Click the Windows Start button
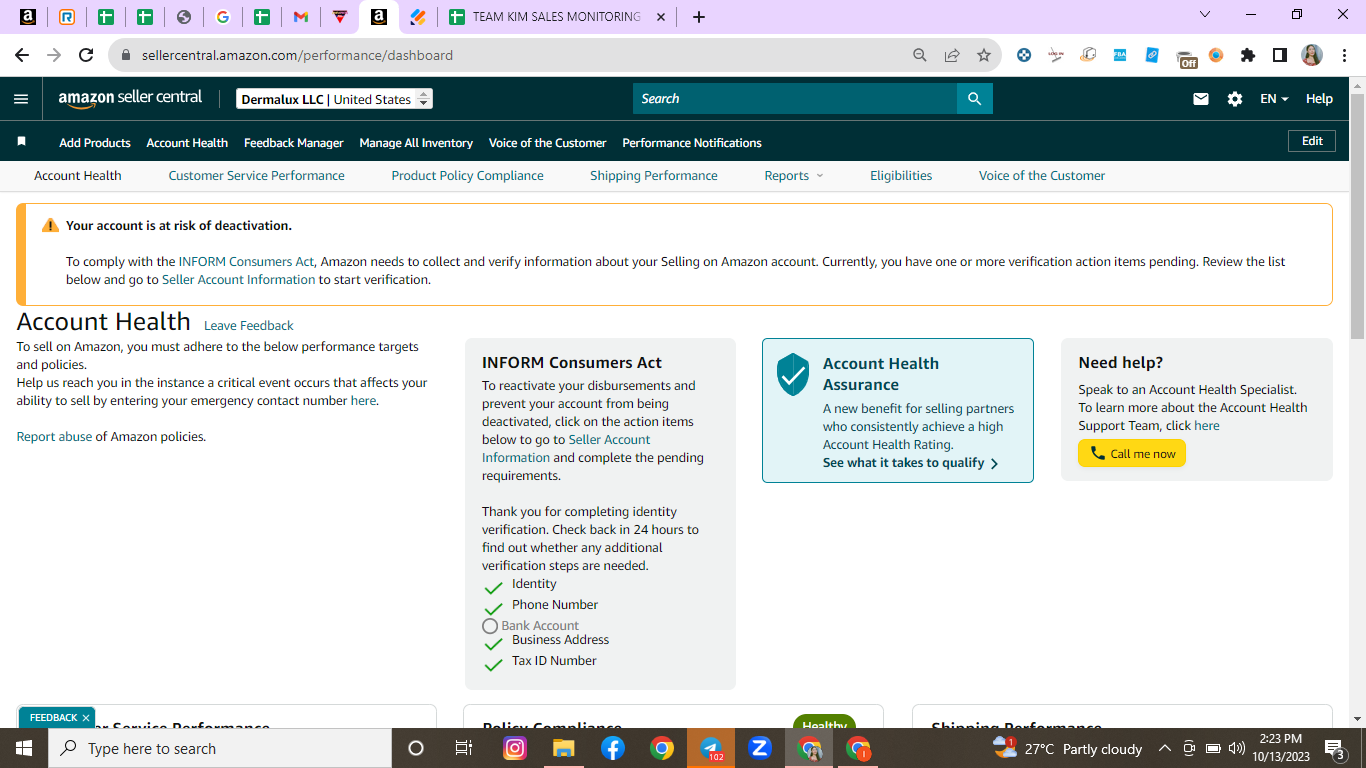Viewport: 1366px width, 768px height. (24, 748)
